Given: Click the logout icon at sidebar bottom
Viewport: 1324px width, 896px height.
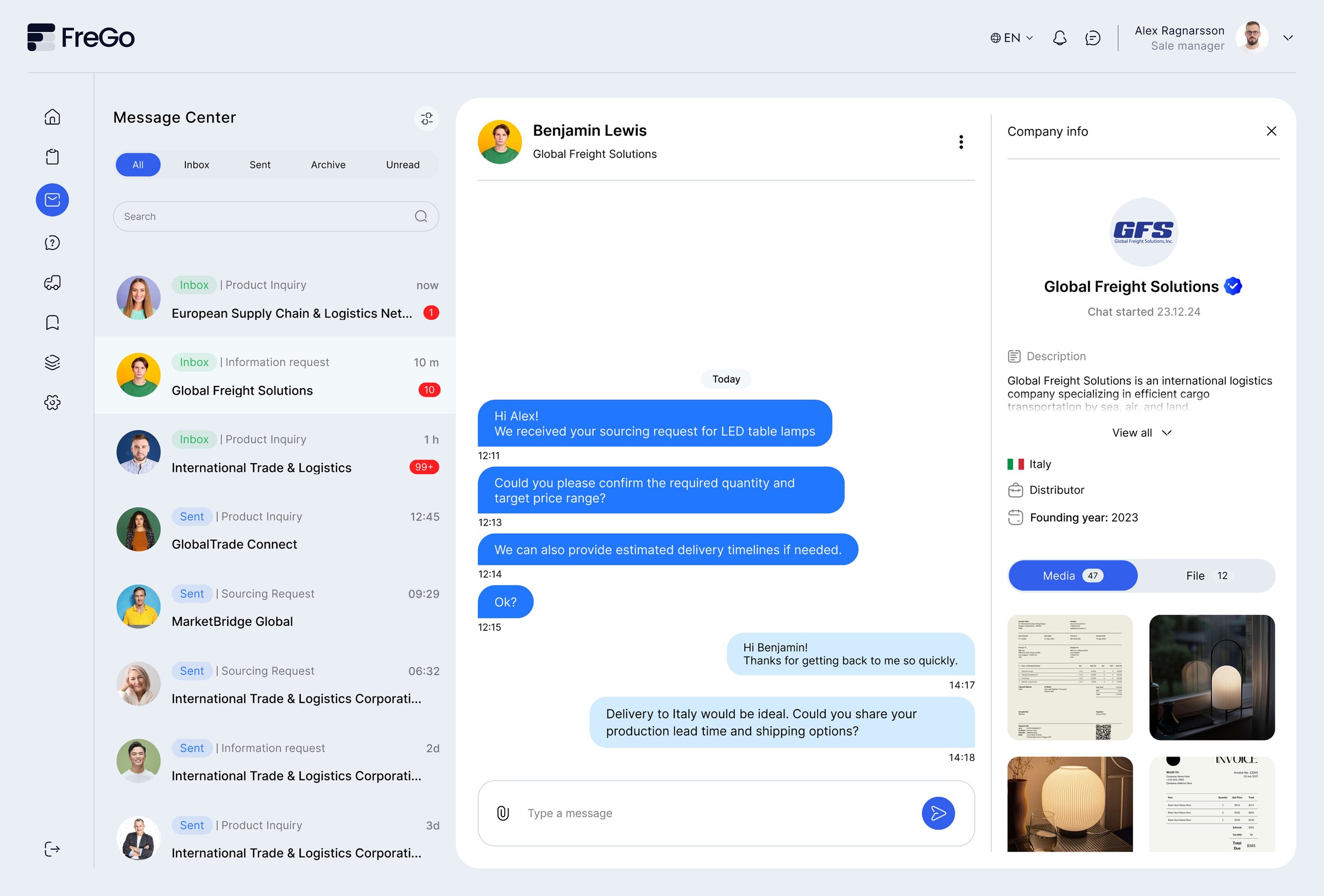Looking at the screenshot, I should pyautogui.click(x=52, y=849).
